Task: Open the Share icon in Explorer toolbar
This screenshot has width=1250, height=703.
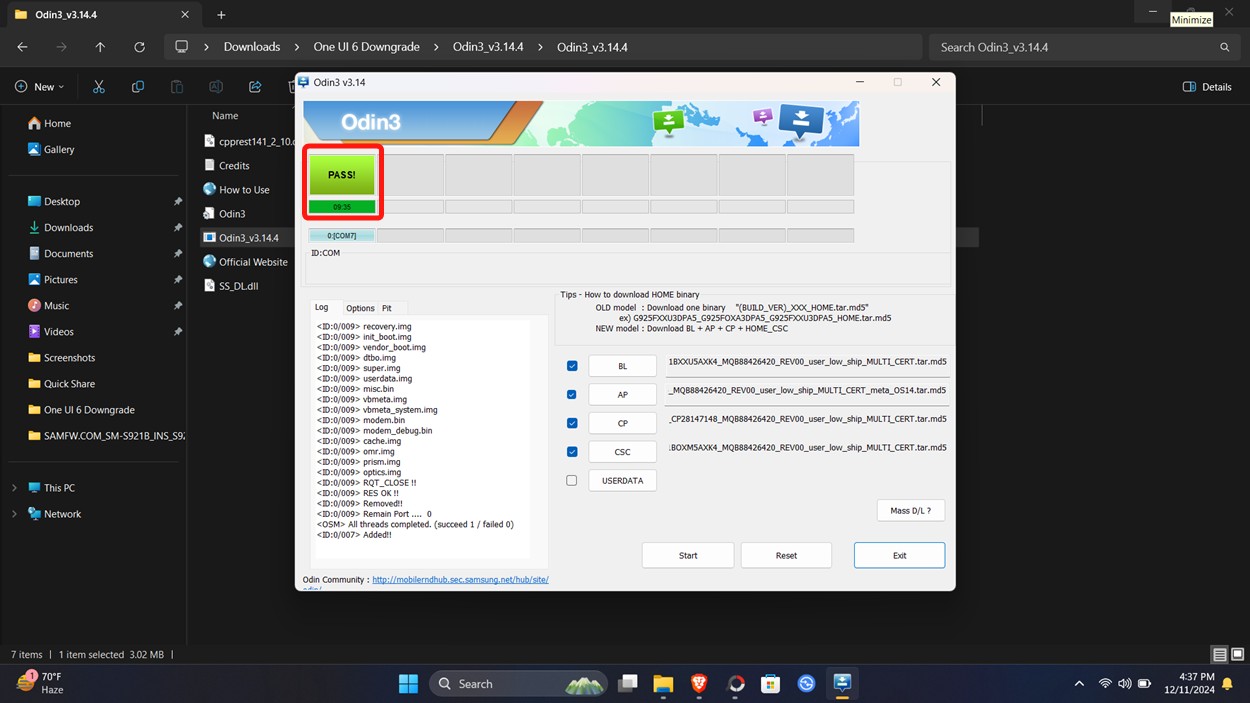Action: pos(254,86)
